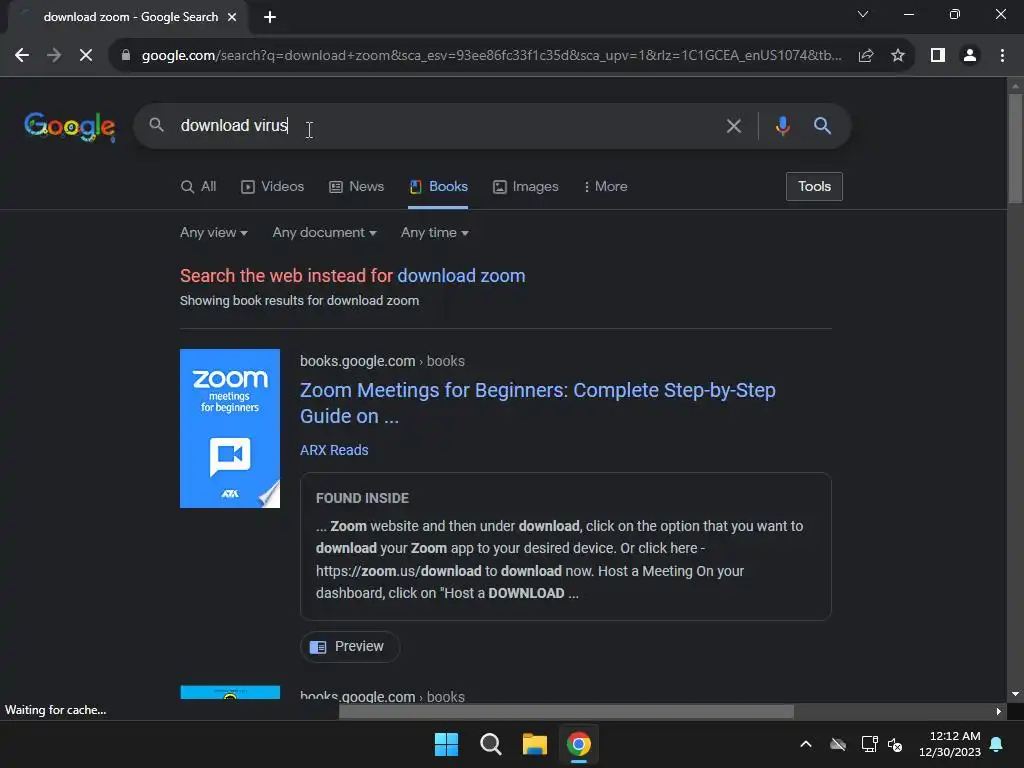The height and width of the screenshot is (768, 1024).
Task: Show hidden system tray icons
Action: click(806, 744)
